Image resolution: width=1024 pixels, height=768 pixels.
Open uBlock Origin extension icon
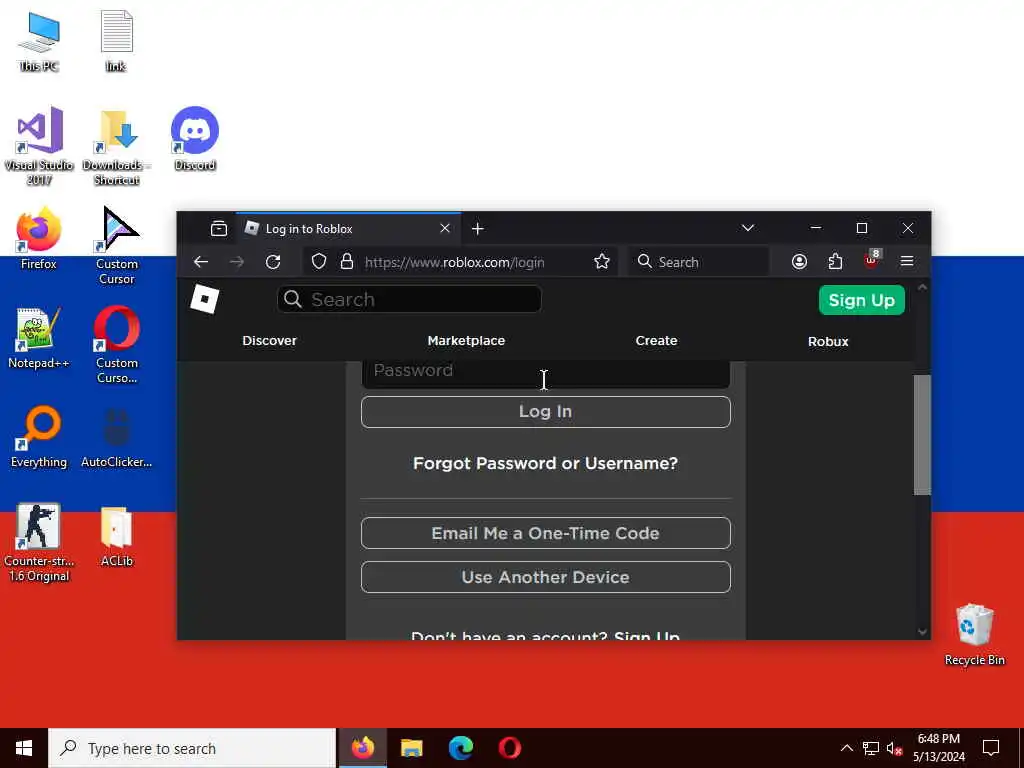tap(871, 260)
